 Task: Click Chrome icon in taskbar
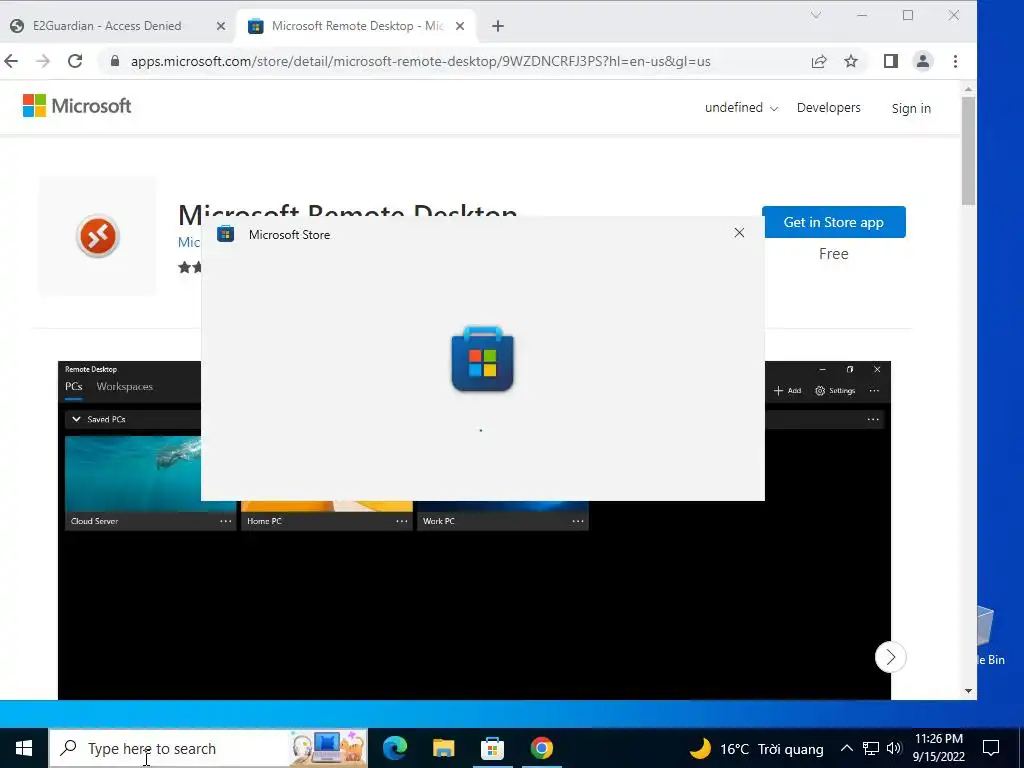point(541,748)
